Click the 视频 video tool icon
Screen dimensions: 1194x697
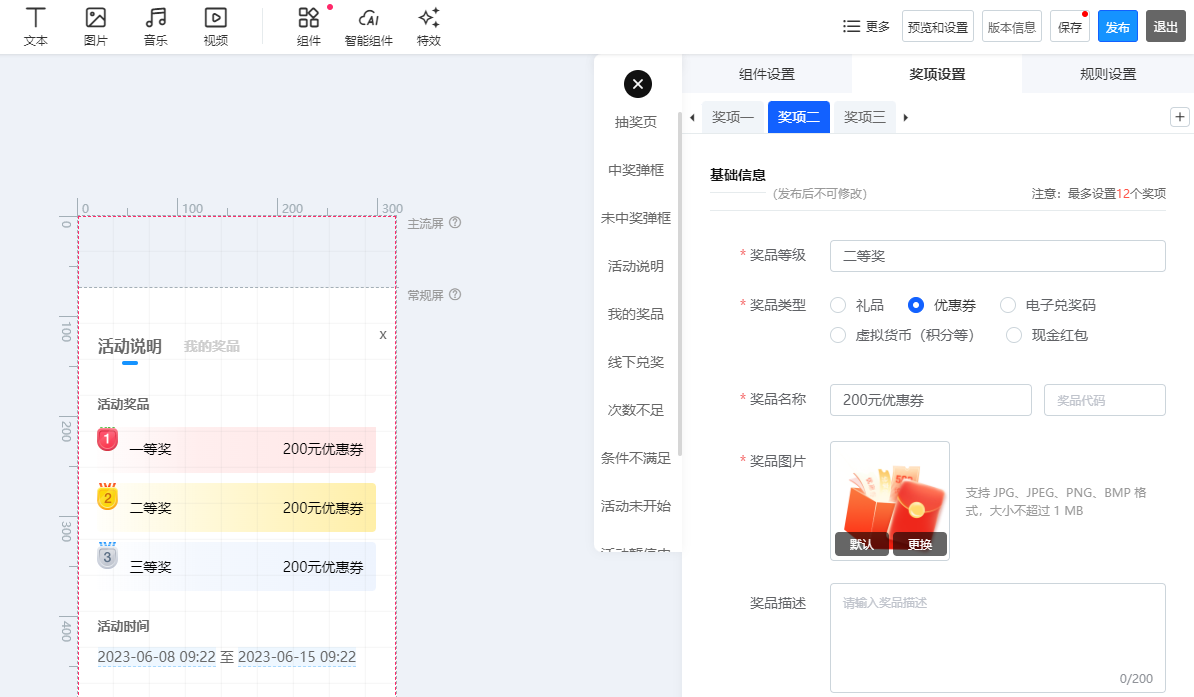click(x=215, y=18)
